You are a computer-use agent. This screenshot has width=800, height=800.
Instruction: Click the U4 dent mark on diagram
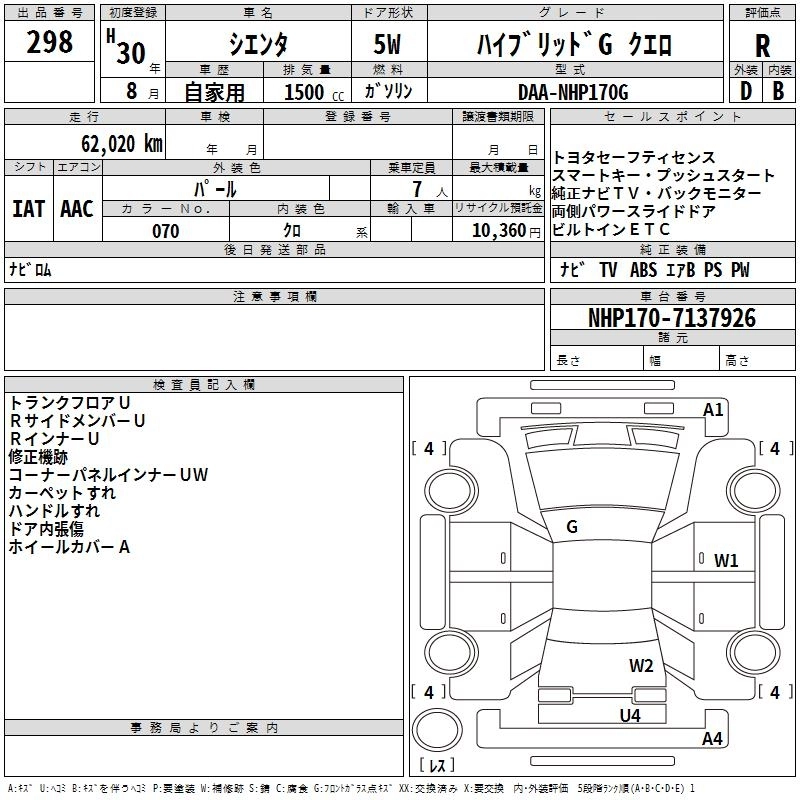(629, 715)
